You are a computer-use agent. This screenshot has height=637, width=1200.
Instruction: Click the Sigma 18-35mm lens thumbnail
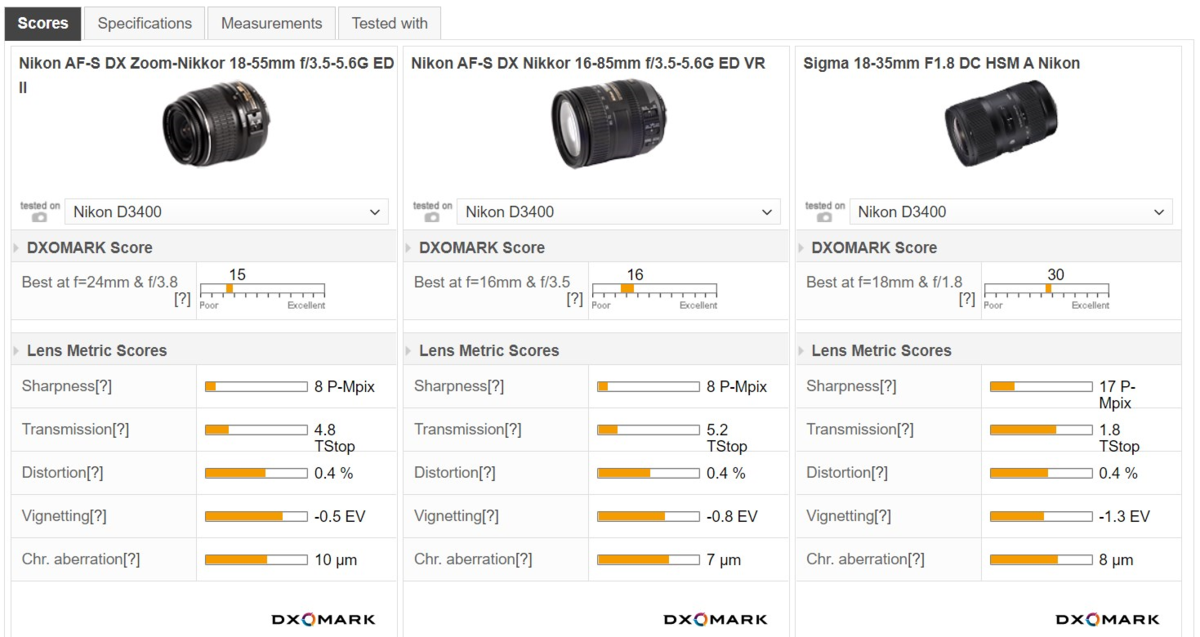[x=1001, y=125]
